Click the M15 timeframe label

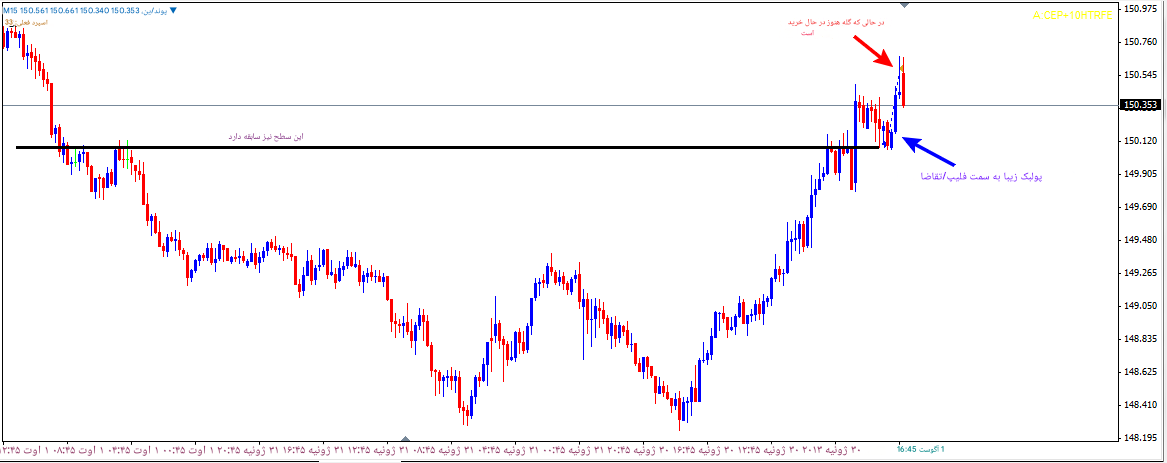[10, 10]
